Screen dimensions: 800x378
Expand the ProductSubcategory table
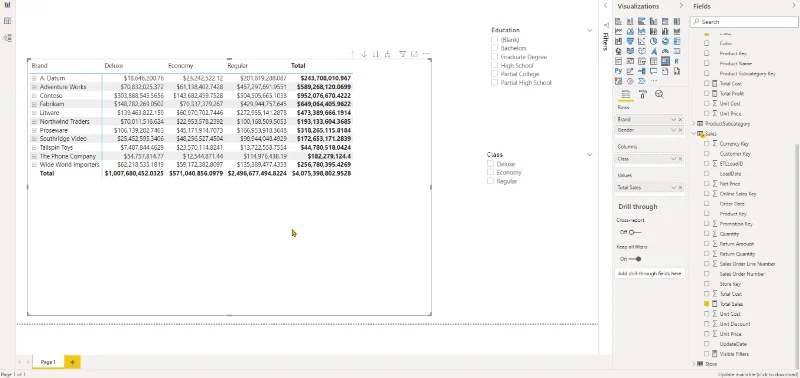click(x=694, y=123)
